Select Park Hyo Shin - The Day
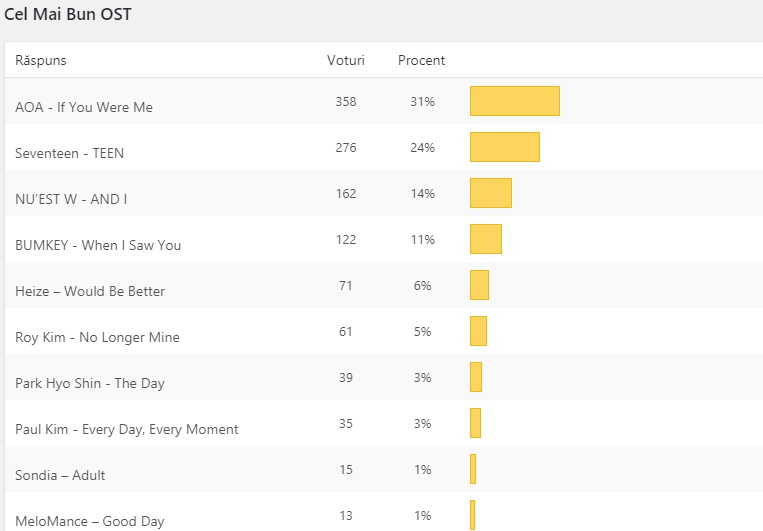Screen dimensions: 763x531 click(x=90, y=383)
